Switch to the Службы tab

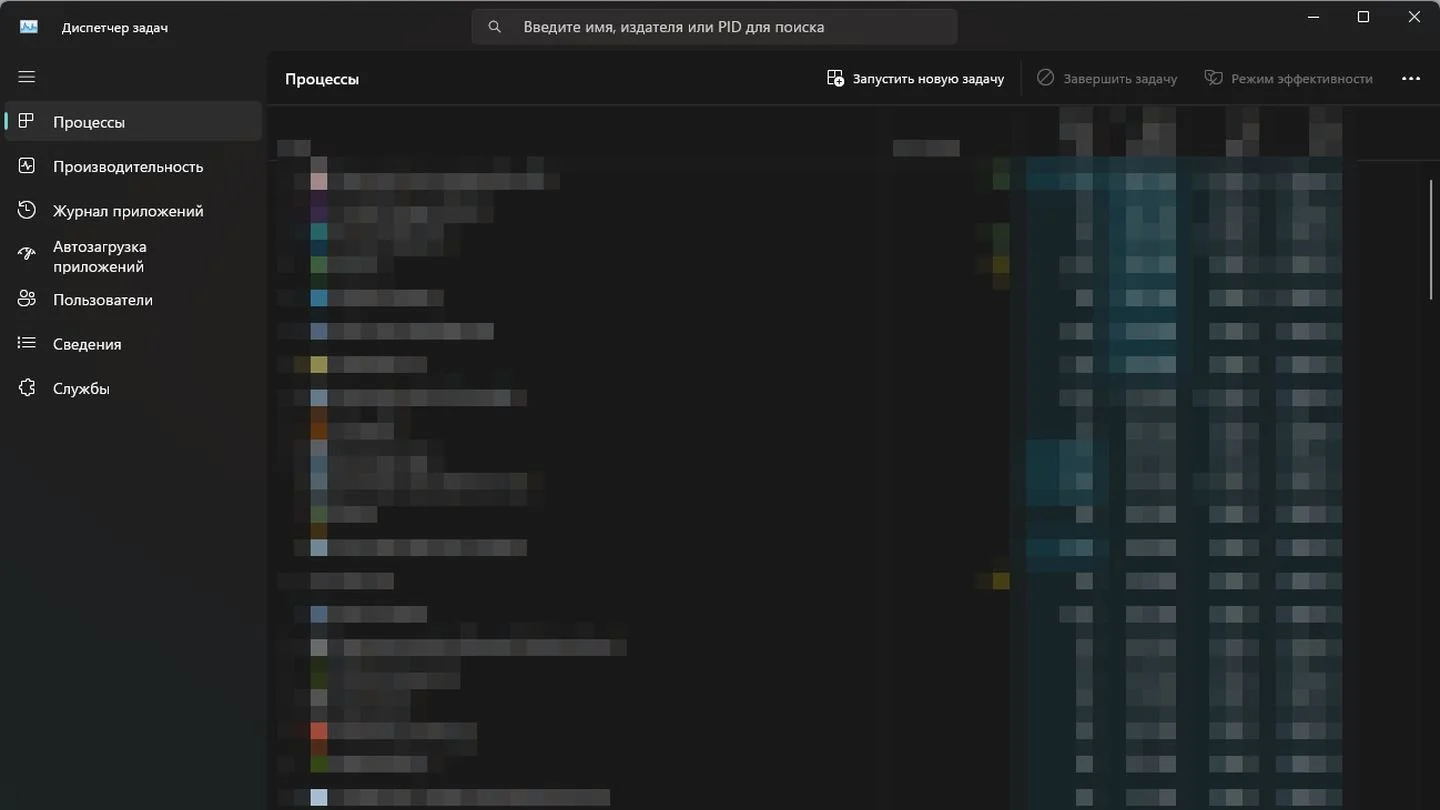134,388
